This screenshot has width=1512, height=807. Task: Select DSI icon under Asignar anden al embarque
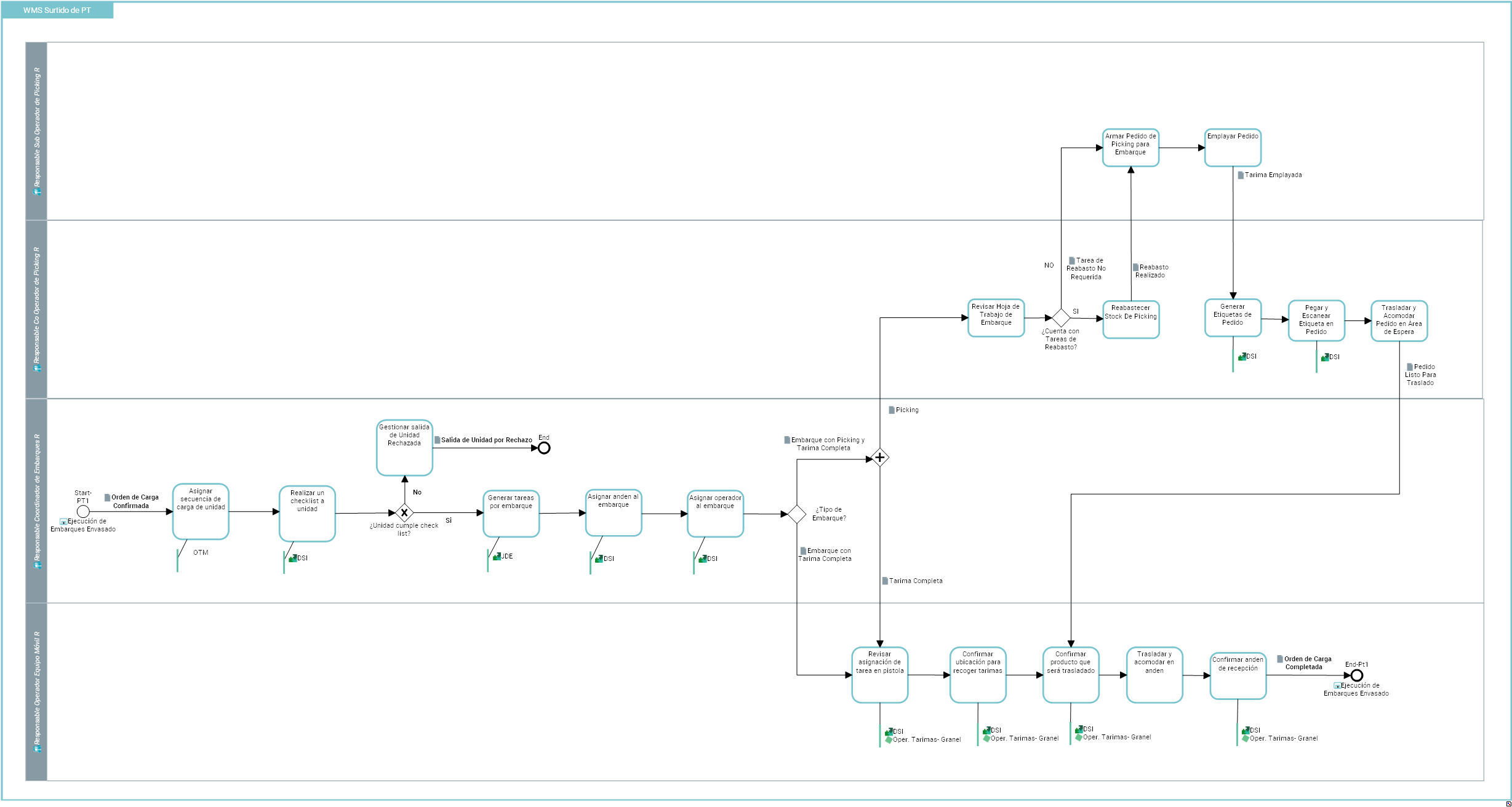(x=599, y=559)
